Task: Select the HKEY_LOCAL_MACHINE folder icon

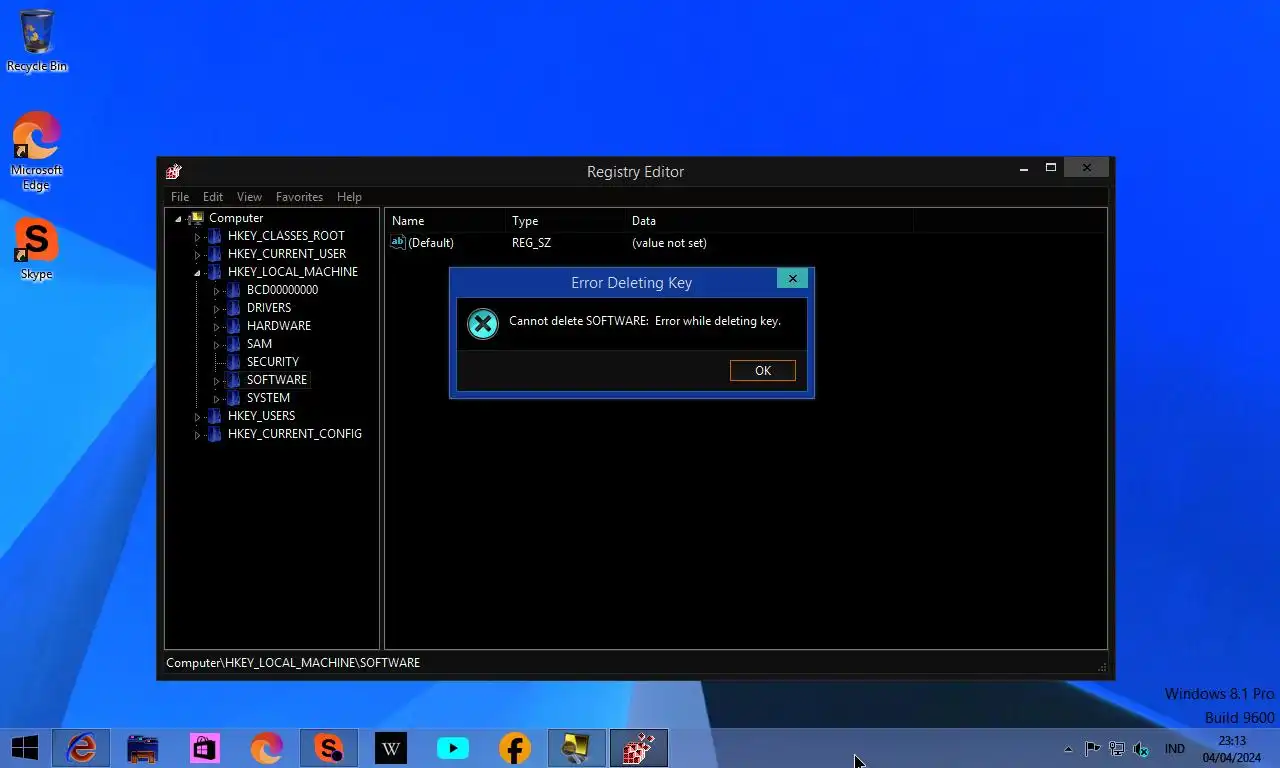Action: 215,272
